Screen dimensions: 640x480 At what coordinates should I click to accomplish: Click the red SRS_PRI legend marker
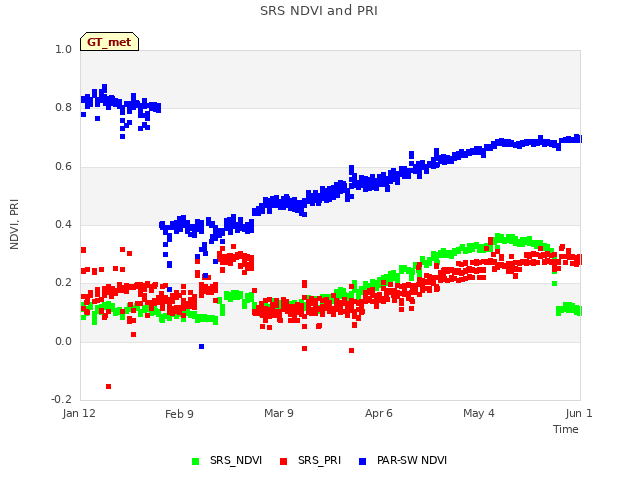(x=283, y=461)
